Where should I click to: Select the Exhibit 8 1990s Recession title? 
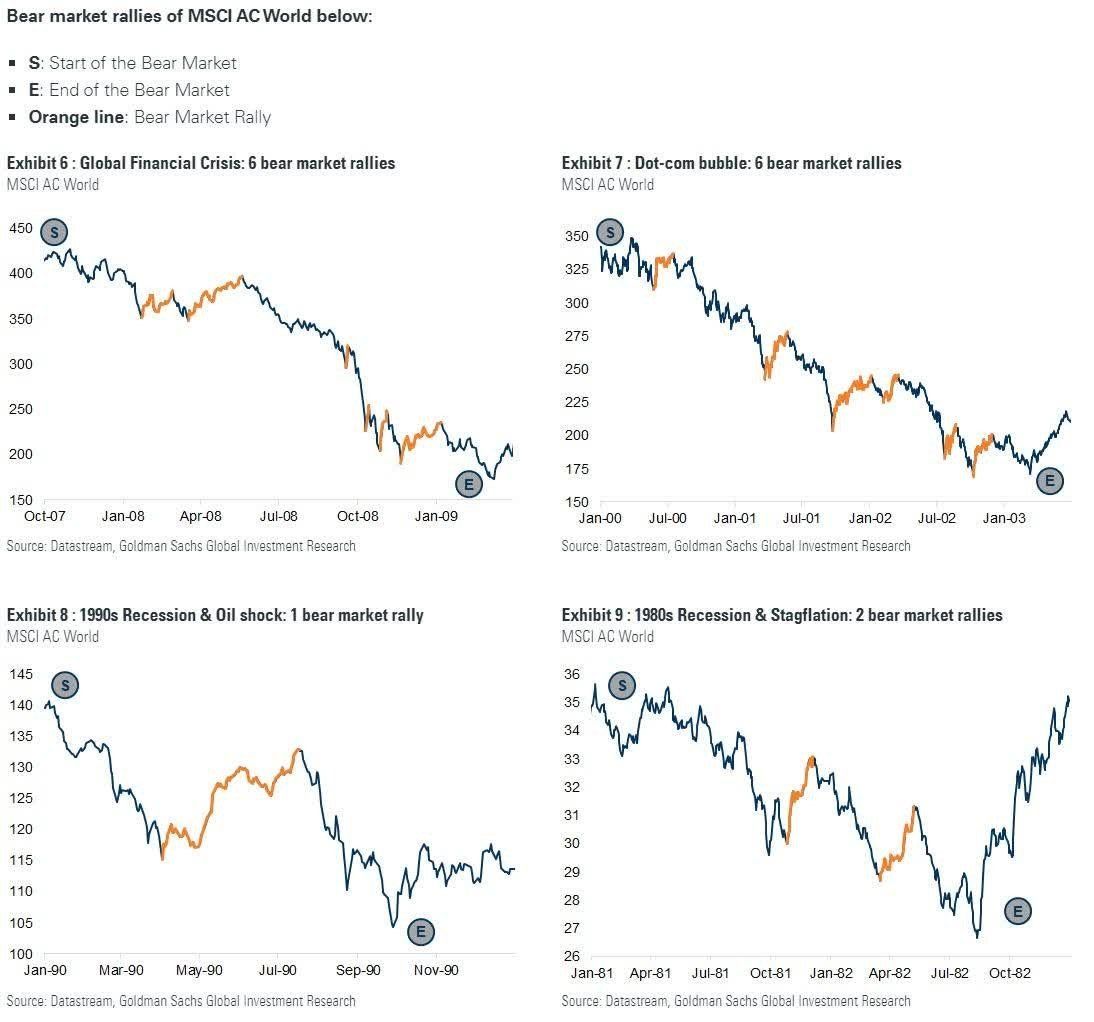215,615
